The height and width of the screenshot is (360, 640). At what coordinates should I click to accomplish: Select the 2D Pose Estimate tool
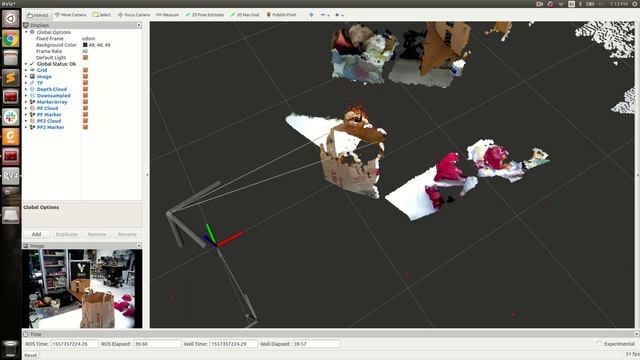(204, 15)
